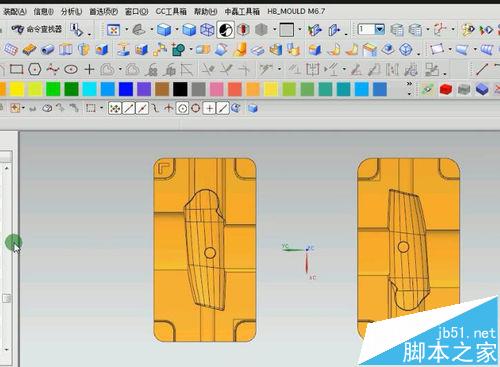Pick the pure blue color swatch

click(126, 89)
